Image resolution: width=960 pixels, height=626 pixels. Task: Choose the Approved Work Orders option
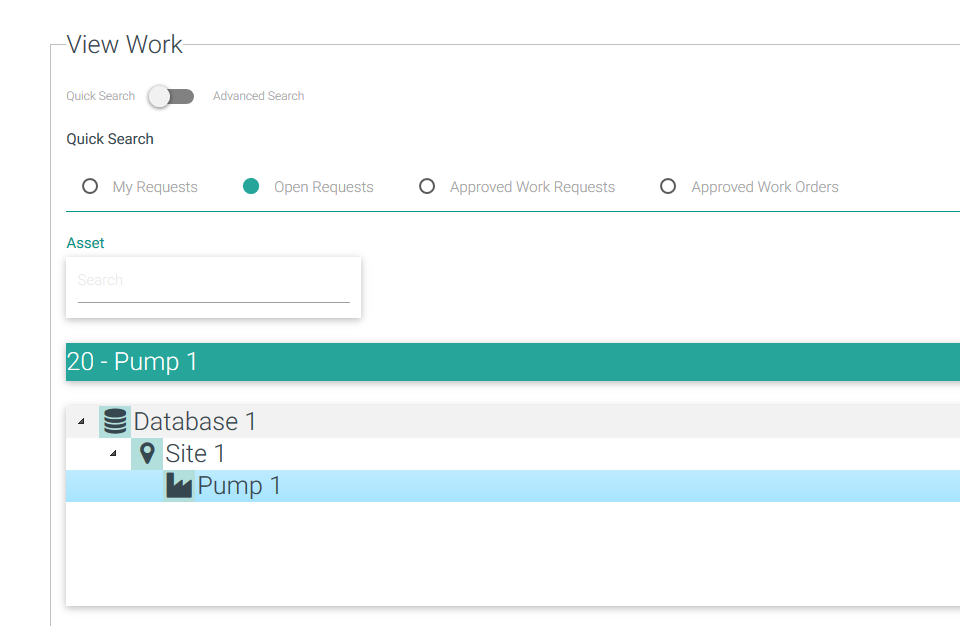[x=668, y=186]
